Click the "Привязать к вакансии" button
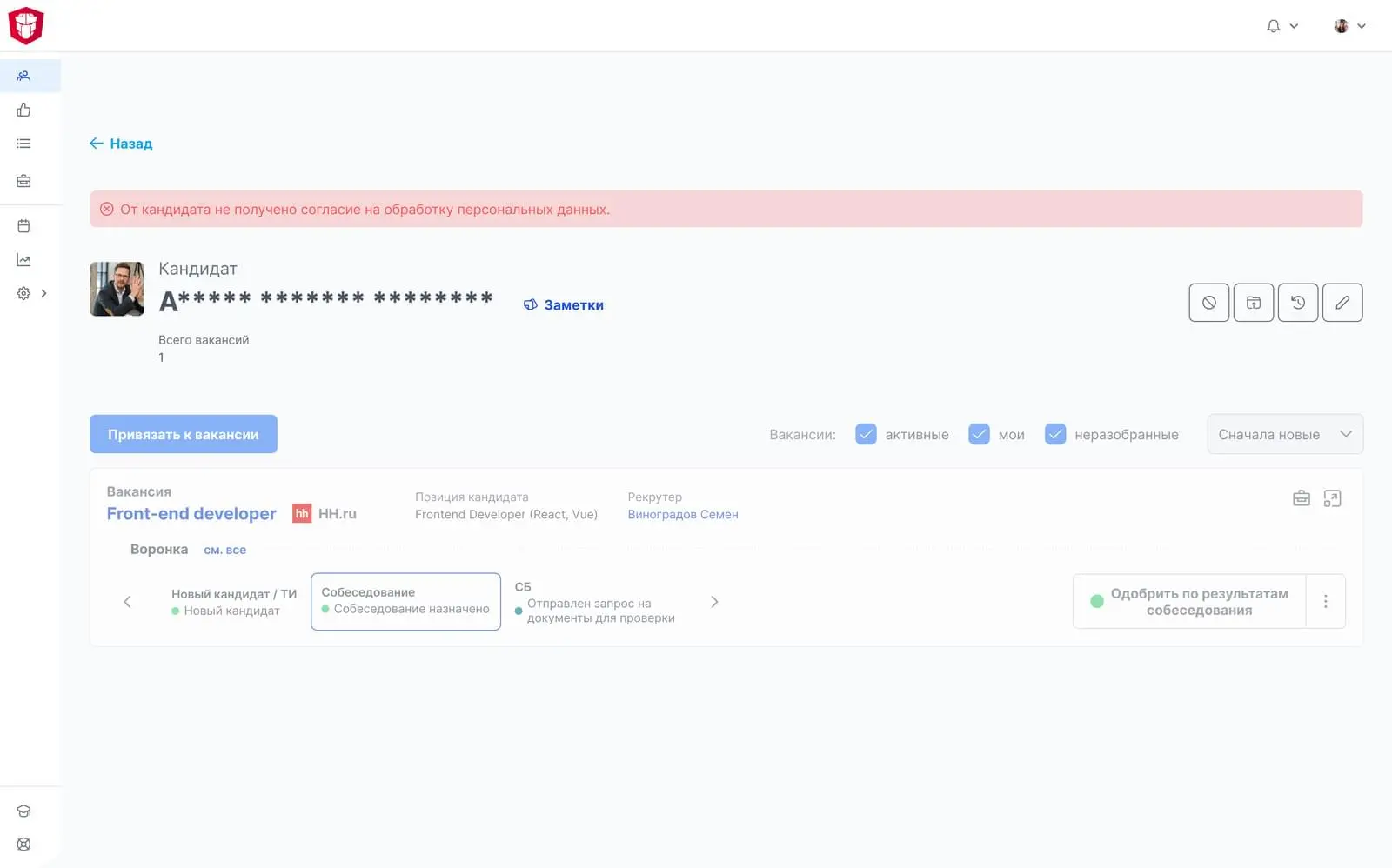 (184, 434)
